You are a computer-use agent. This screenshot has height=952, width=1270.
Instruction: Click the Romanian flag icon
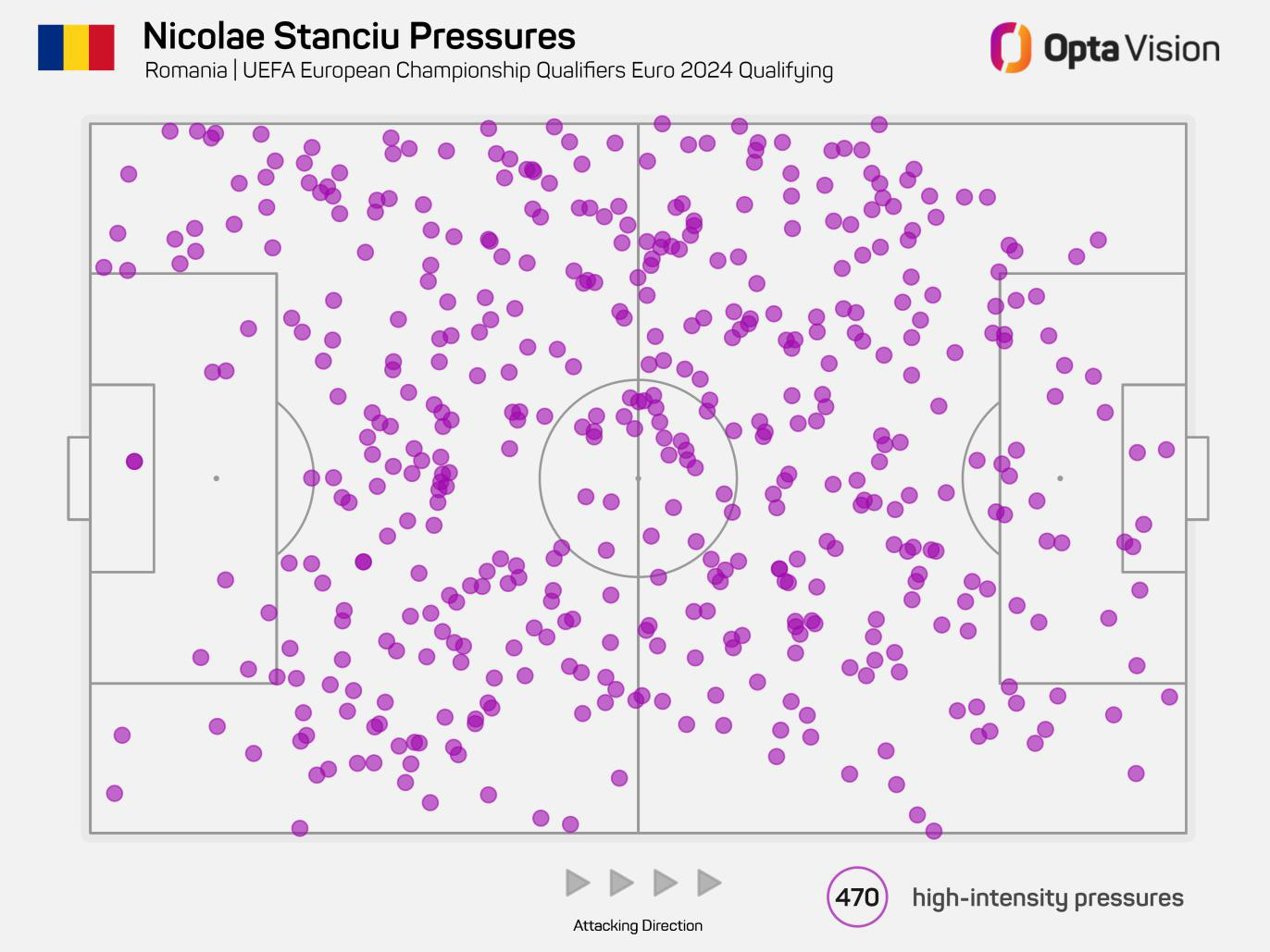(x=76, y=47)
